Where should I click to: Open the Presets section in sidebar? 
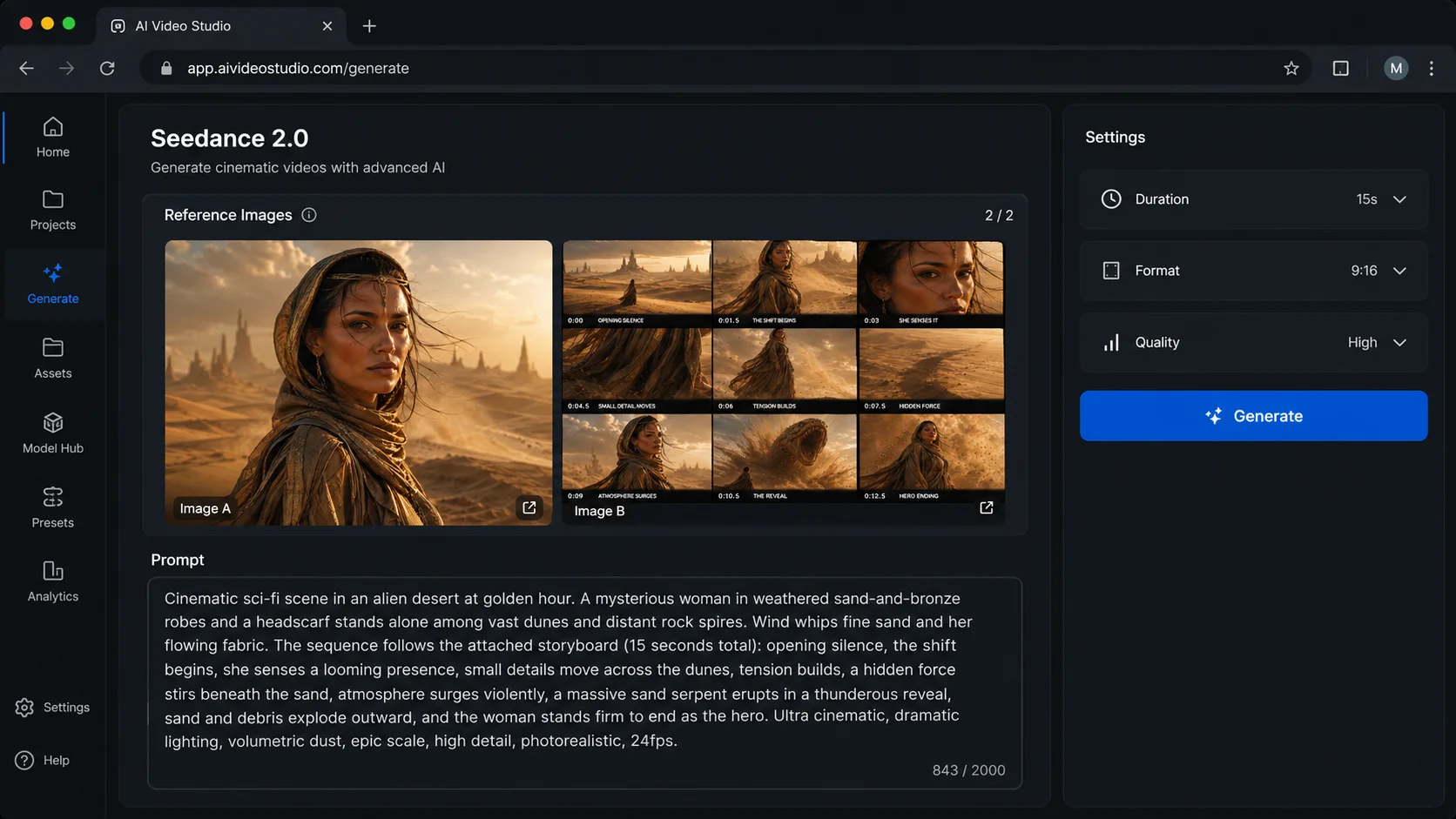[x=52, y=508]
